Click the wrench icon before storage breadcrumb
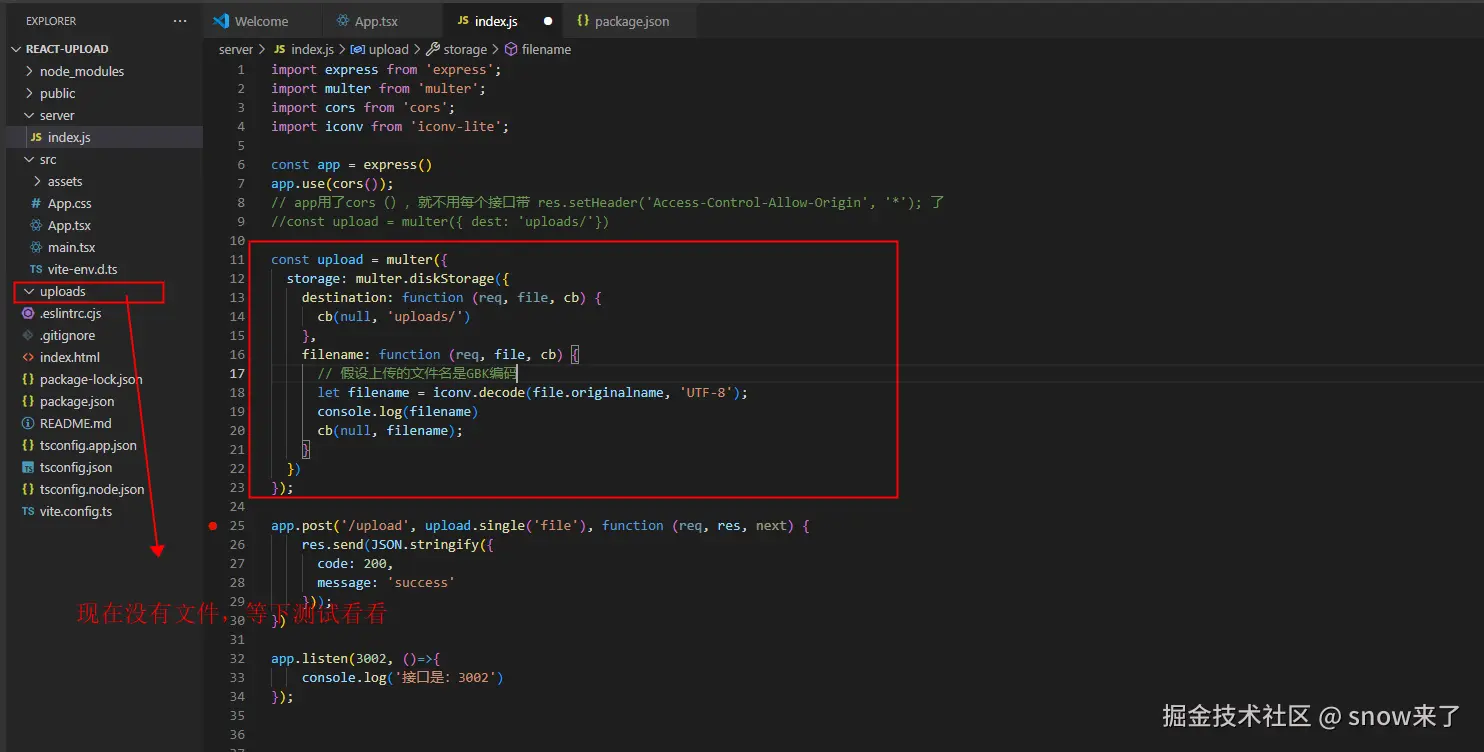This screenshot has width=1484, height=752. (433, 49)
